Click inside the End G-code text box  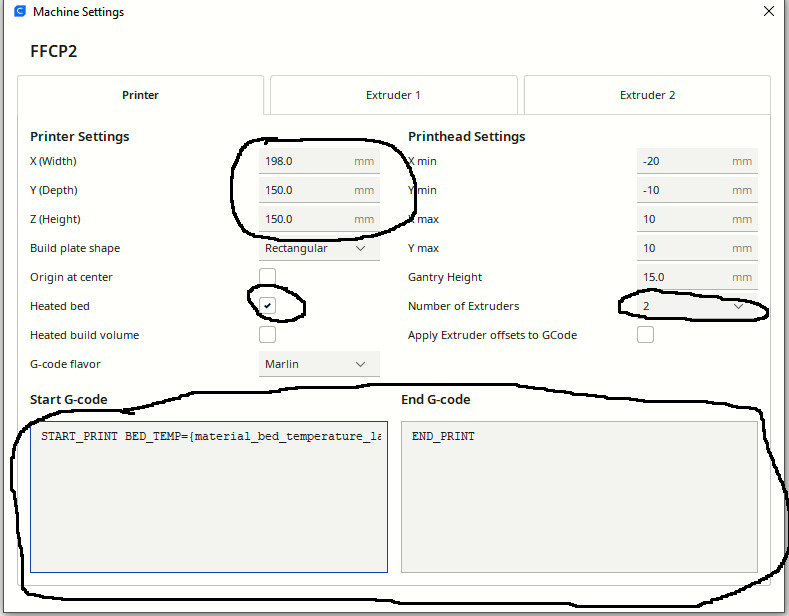coord(579,497)
